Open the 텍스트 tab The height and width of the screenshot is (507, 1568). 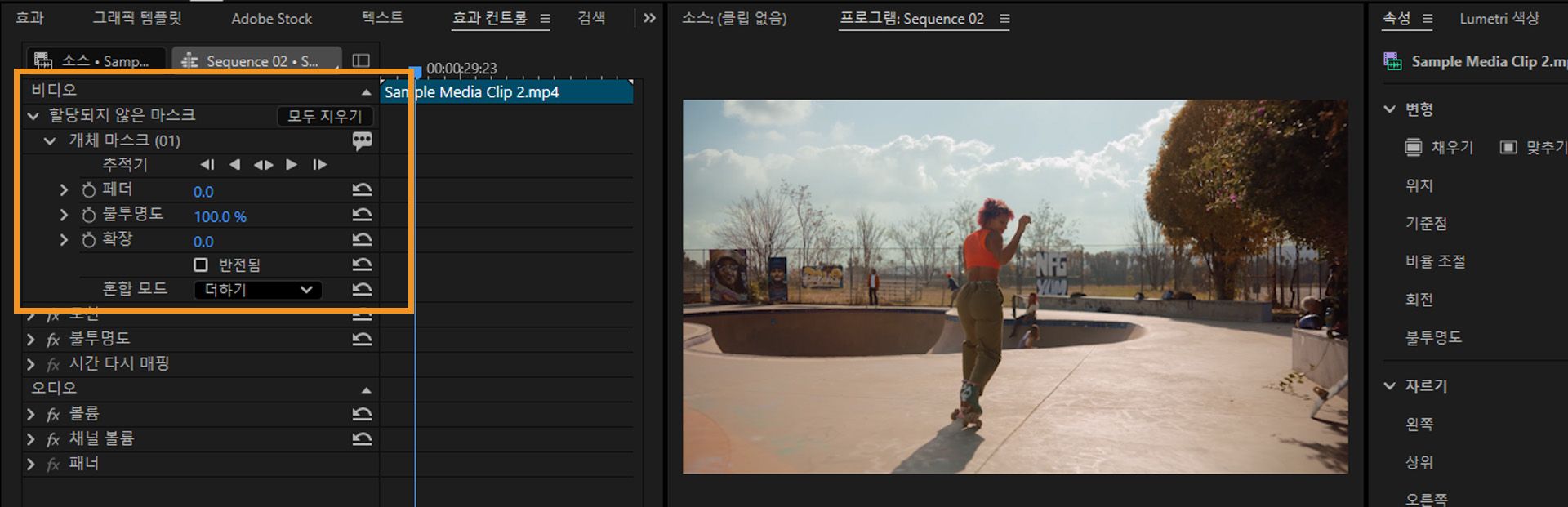(x=382, y=18)
